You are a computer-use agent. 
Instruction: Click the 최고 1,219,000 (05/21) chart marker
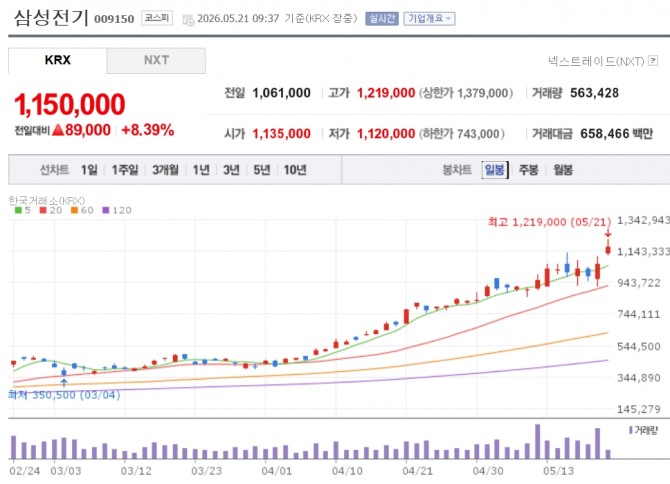coord(549,222)
